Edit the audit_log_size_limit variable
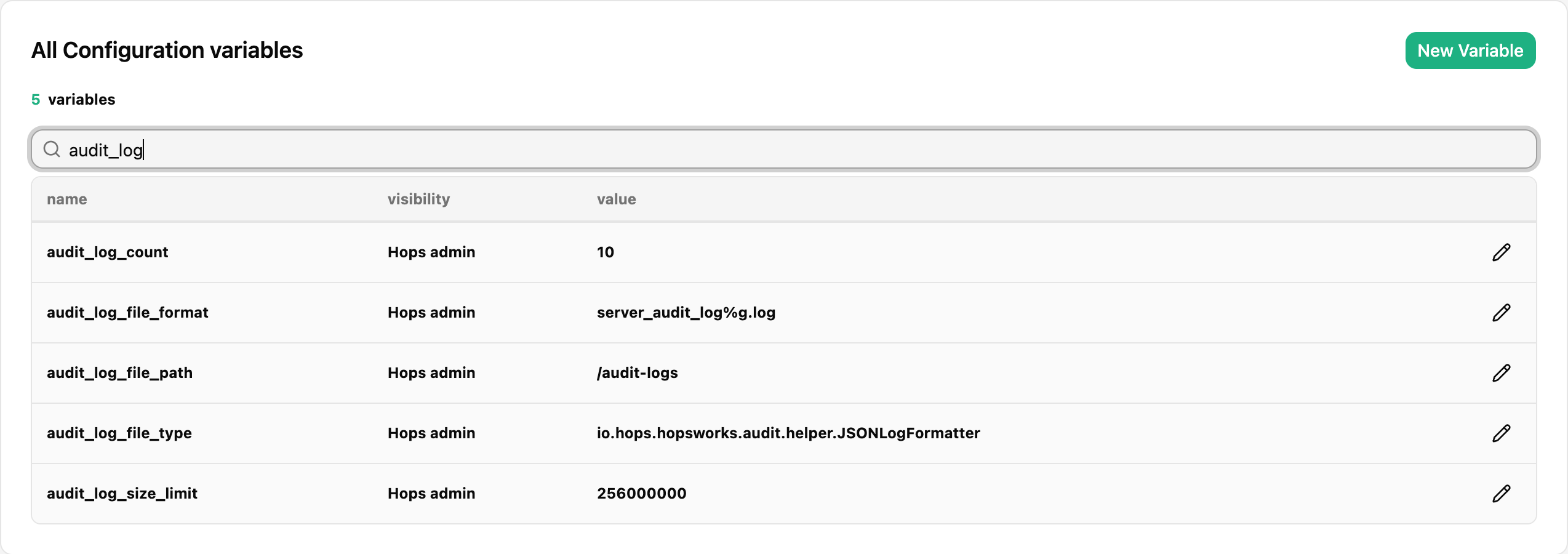The width and height of the screenshot is (1568, 554). (1501, 494)
